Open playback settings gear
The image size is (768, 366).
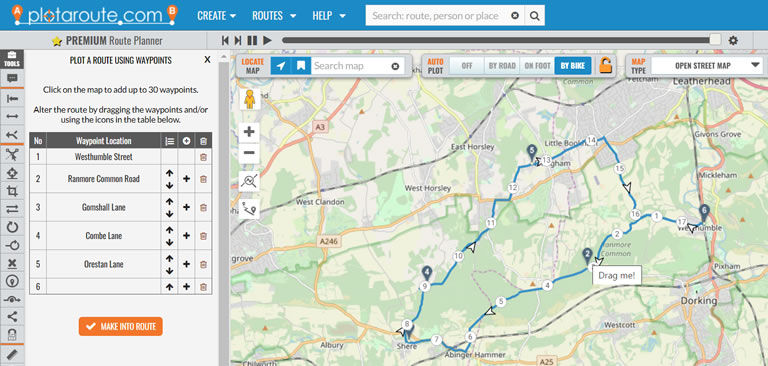(733, 41)
